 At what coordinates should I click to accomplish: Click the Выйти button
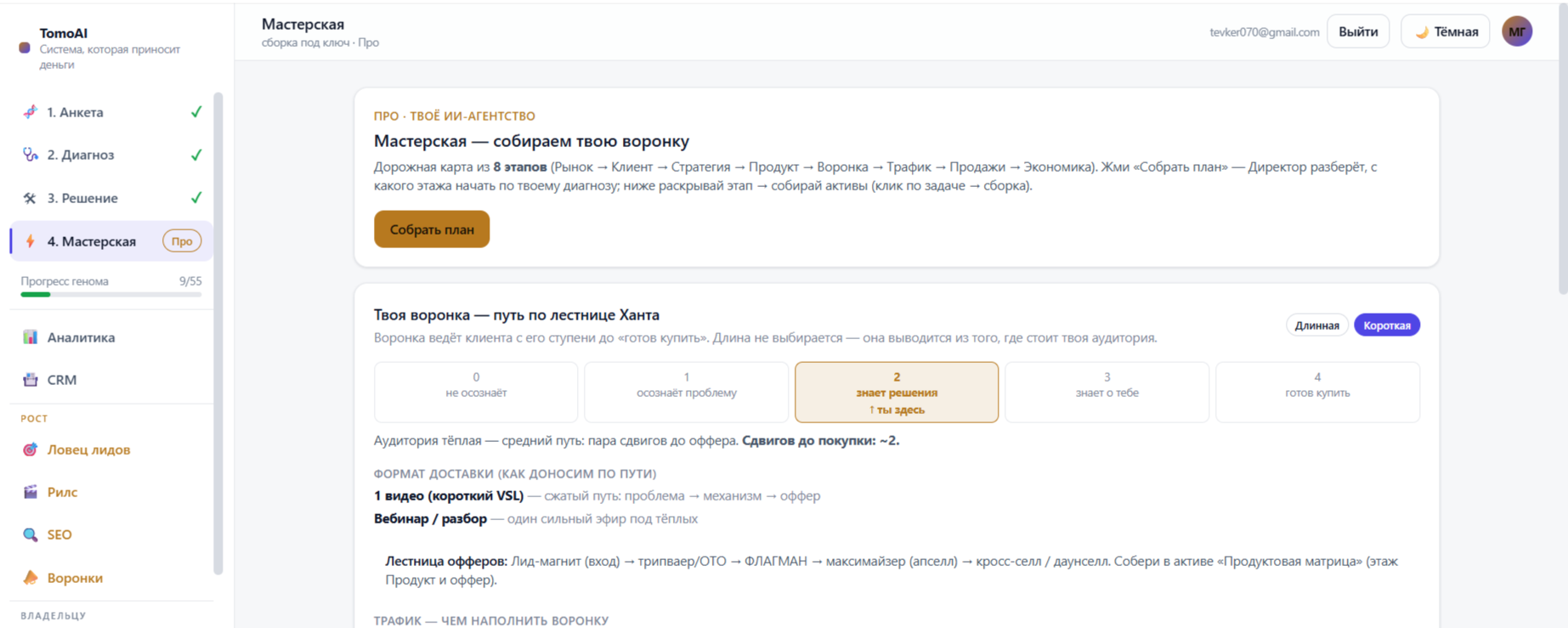click(x=1358, y=31)
